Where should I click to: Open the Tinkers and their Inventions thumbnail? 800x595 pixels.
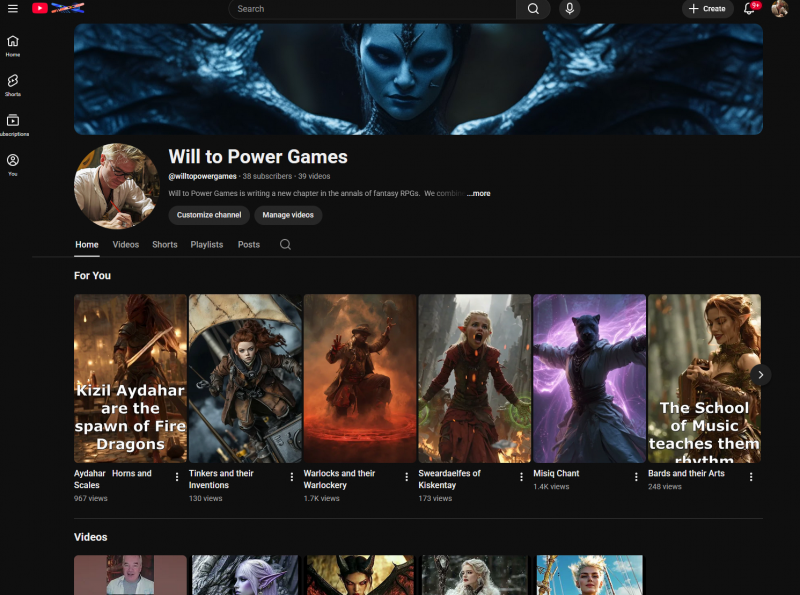244,378
